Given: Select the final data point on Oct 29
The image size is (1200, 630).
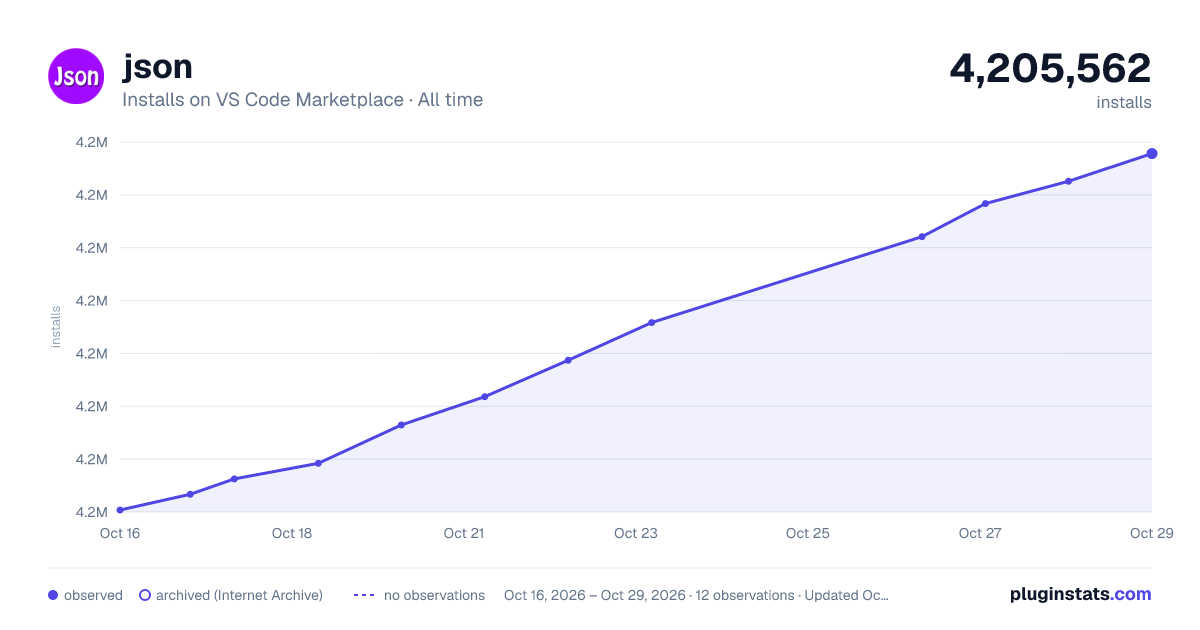Looking at the screenshot, I should click(1152, 153).
